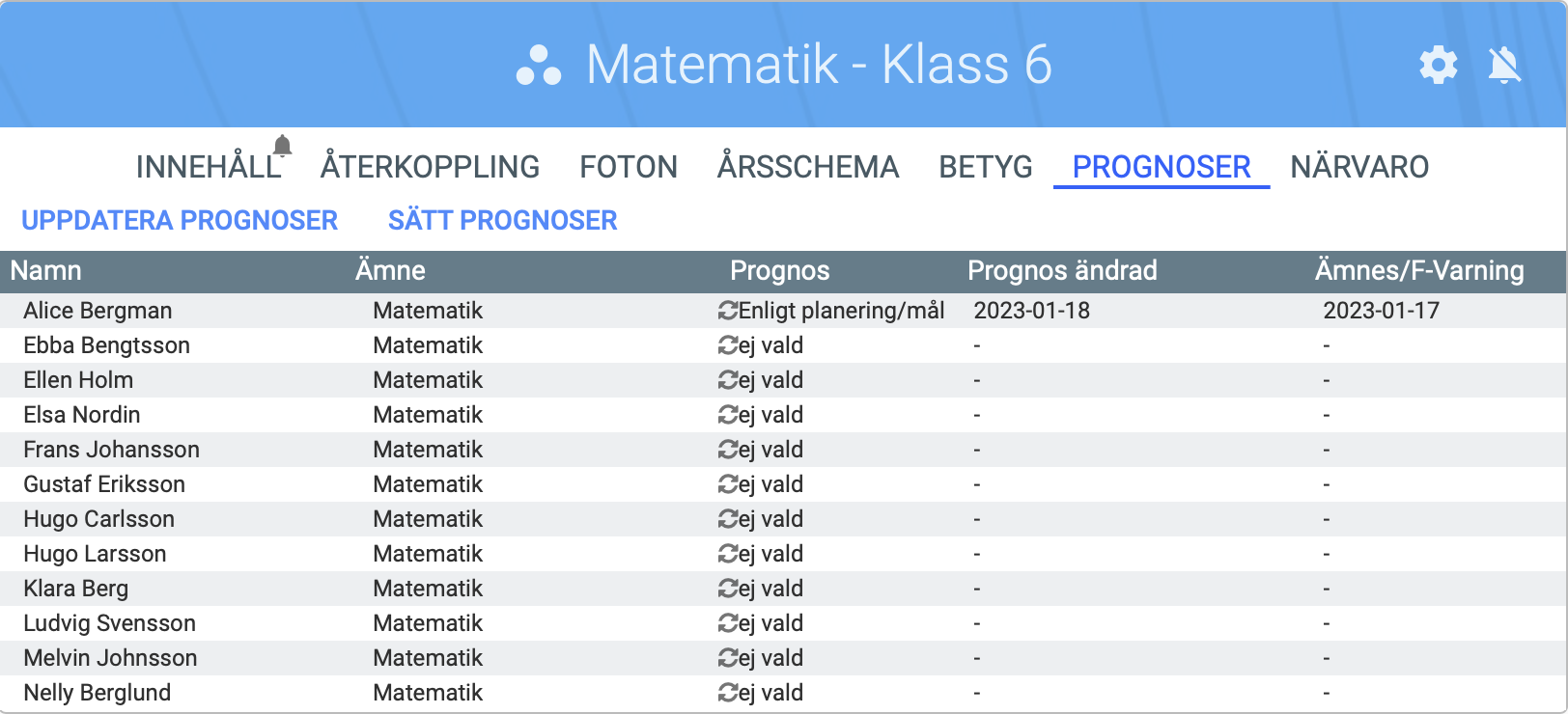Click refresh icon for Nelly Berglund

click(728, 693)
